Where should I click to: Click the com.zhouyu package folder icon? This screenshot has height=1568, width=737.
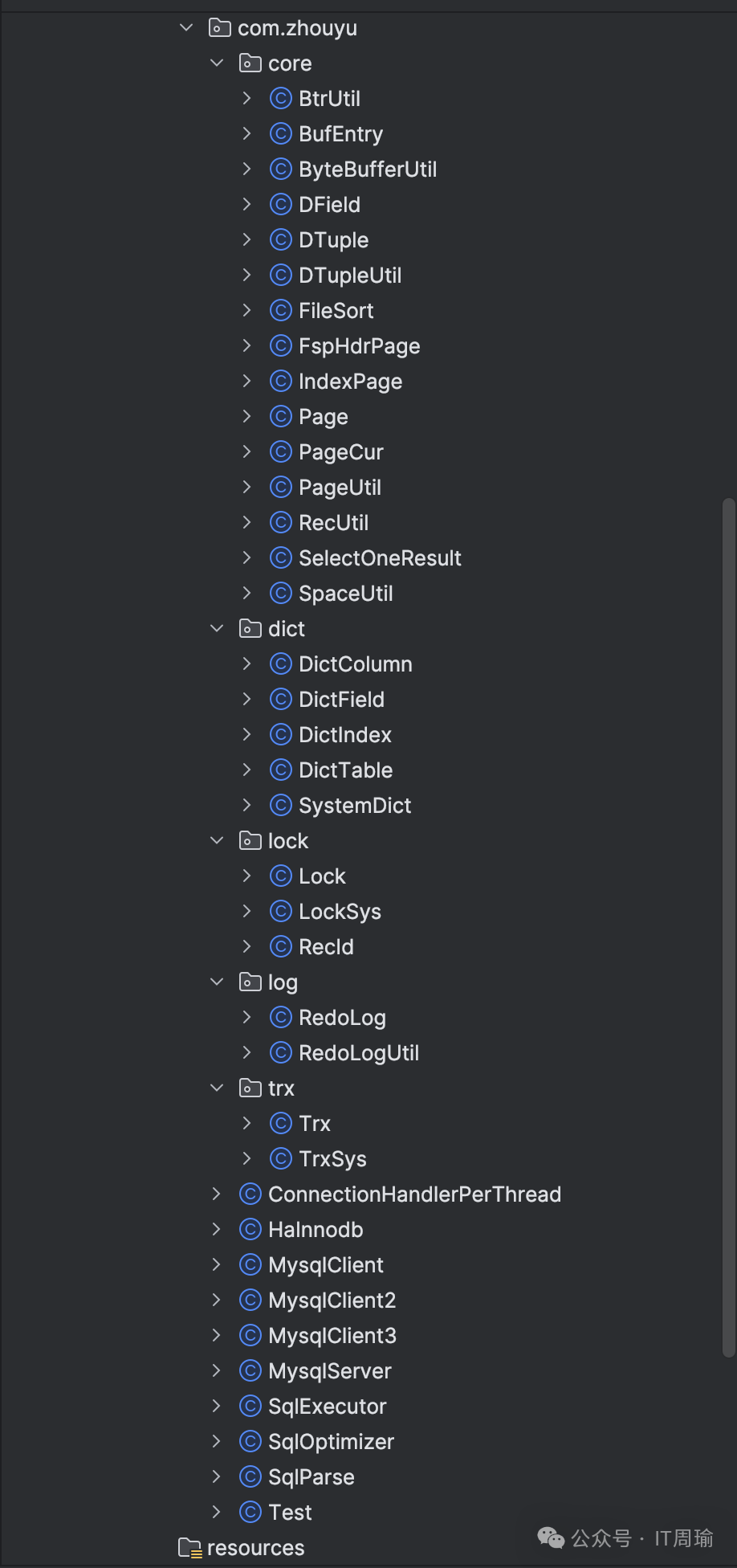pyautogui.click(x=219, y=28)
